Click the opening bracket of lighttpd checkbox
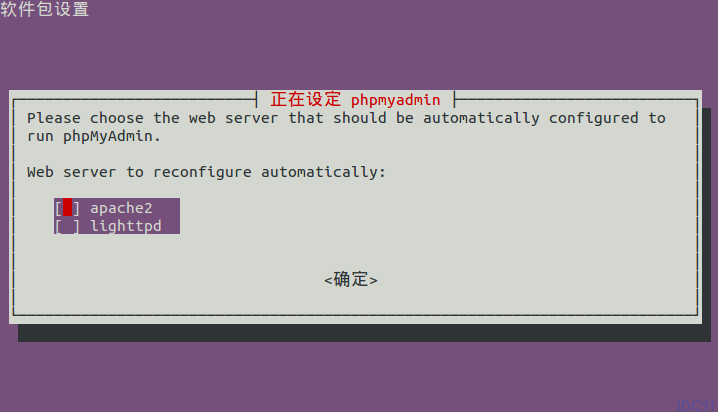 click(x=58, y=226)
